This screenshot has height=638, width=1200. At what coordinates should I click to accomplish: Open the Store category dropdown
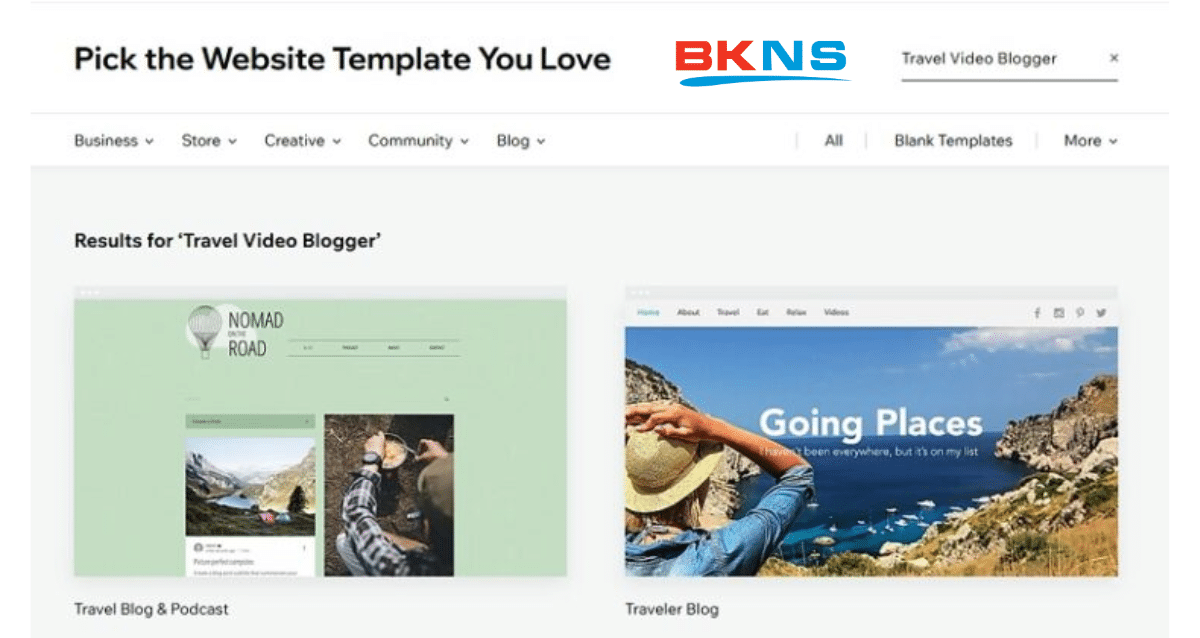pyautogui.click(x=209, y=141)
